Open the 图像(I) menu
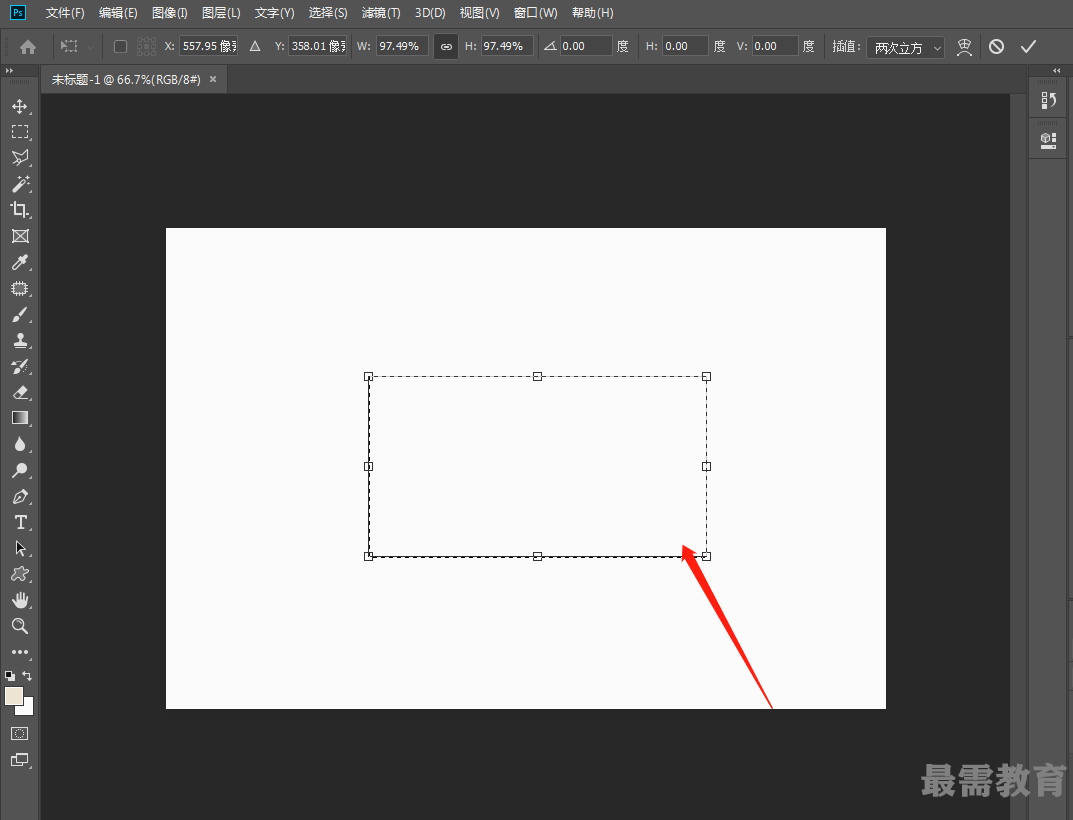Viewport: 1073px width, 820px height. [170, 13]
